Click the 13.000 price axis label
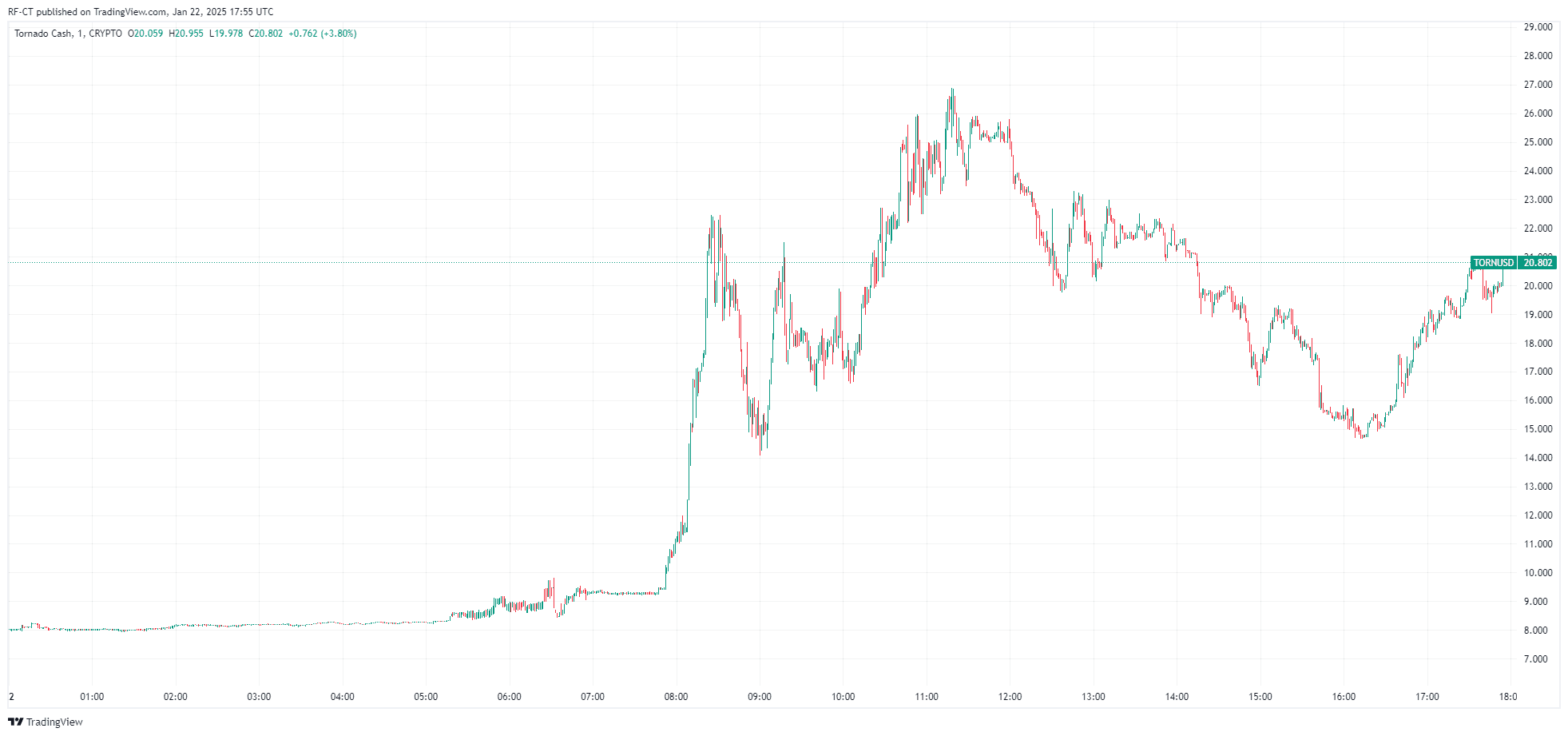 coord(1538,487)
